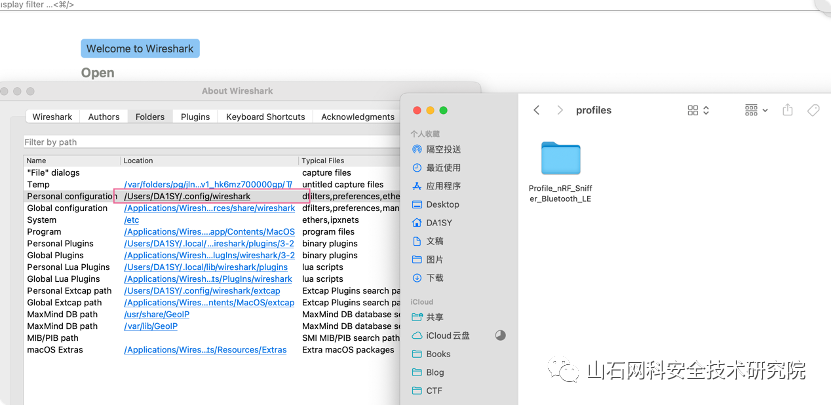Open Temp folder path link
The height and width of the screenshot is (406, 832).
point(208,185)
